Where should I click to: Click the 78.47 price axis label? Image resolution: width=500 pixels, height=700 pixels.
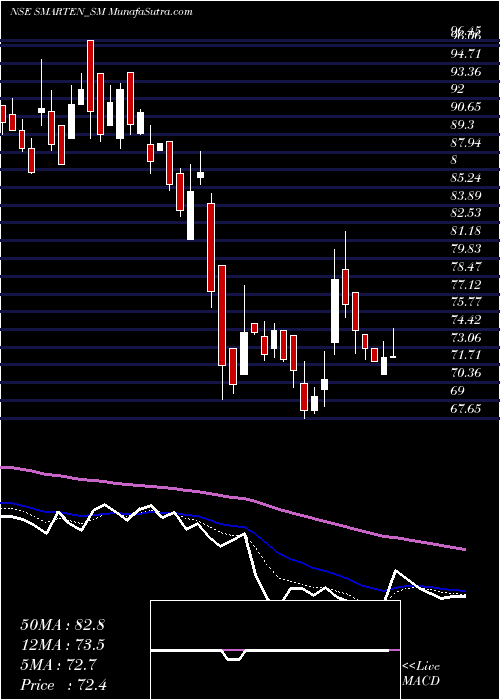[x=466, y=267]
